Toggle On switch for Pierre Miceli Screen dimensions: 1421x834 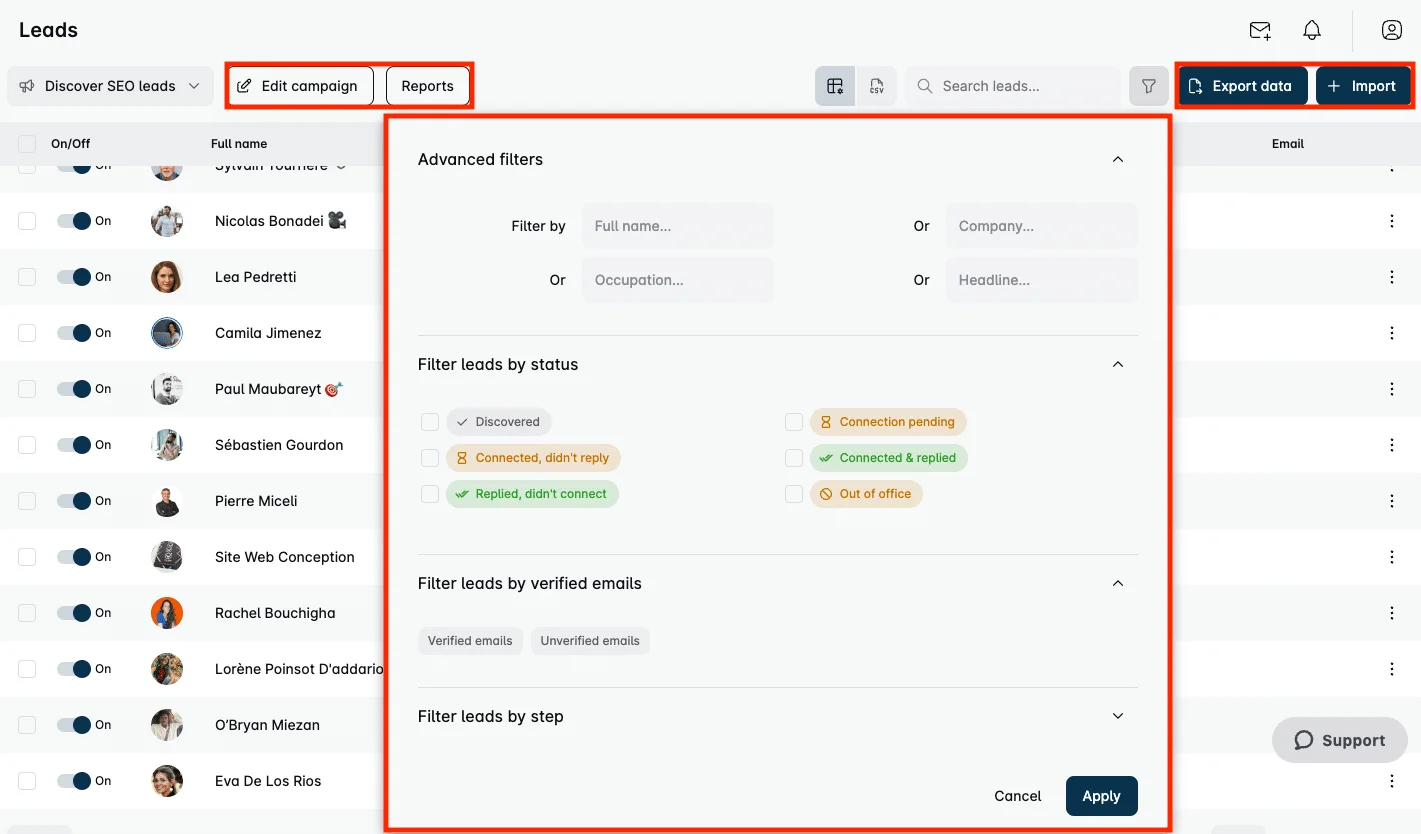tap(74, 501)
